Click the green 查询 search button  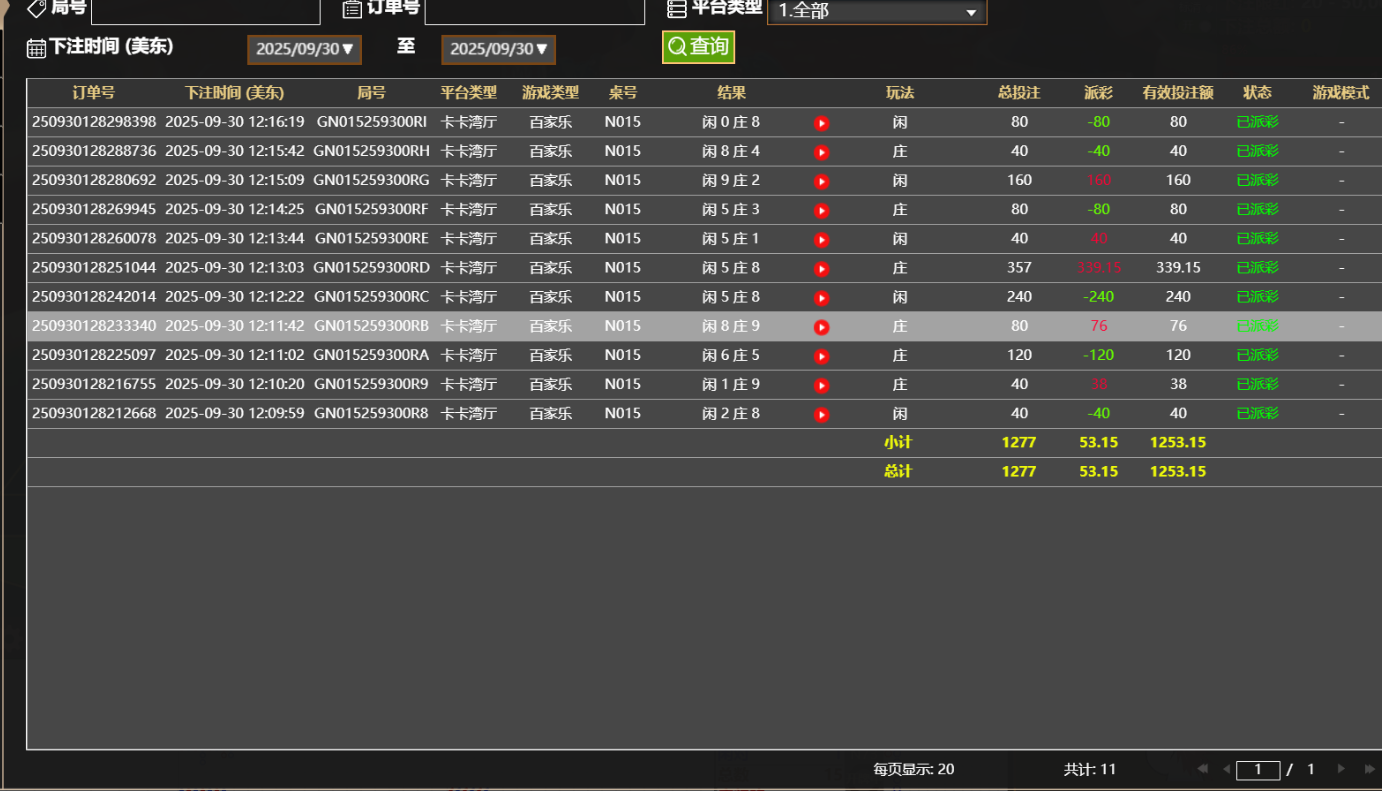698,47
